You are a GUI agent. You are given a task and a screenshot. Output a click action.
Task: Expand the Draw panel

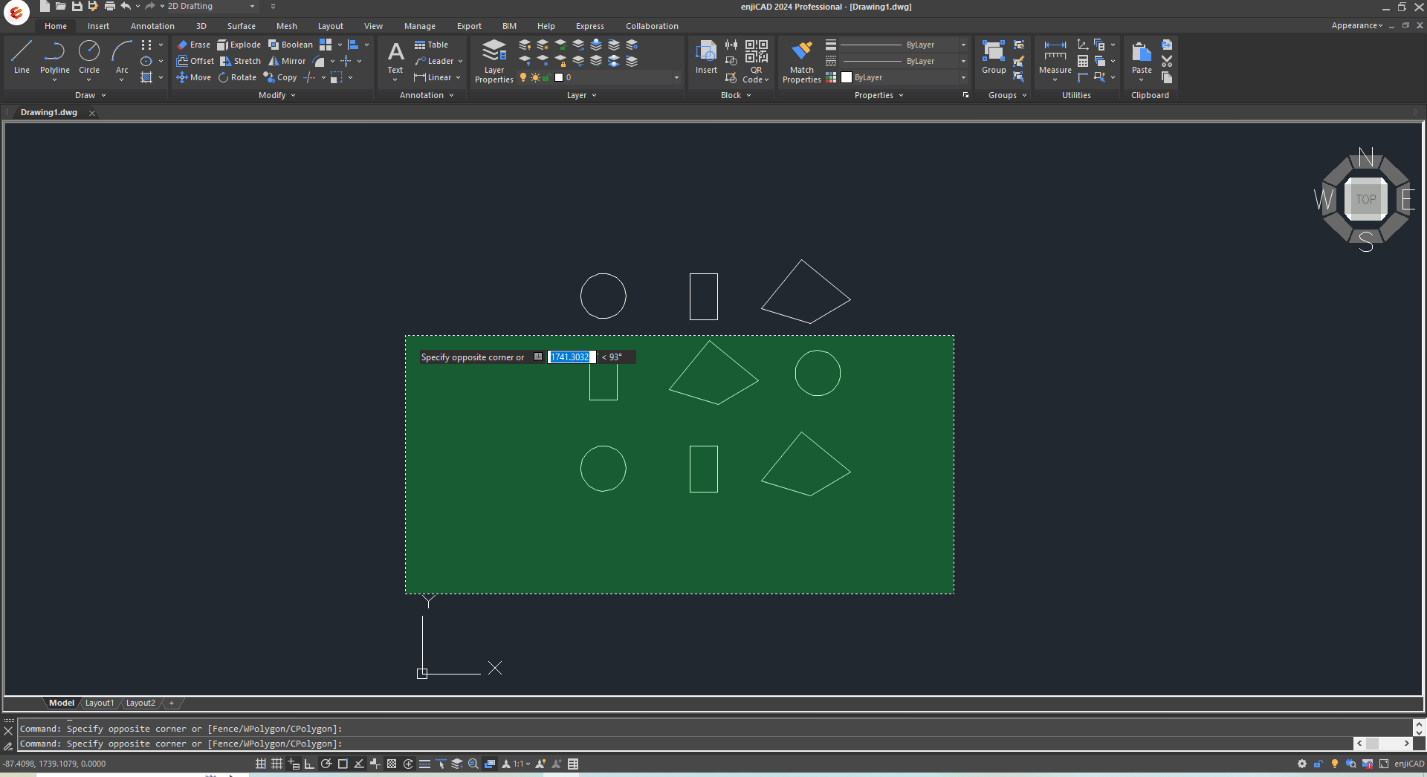pos(89,95)
